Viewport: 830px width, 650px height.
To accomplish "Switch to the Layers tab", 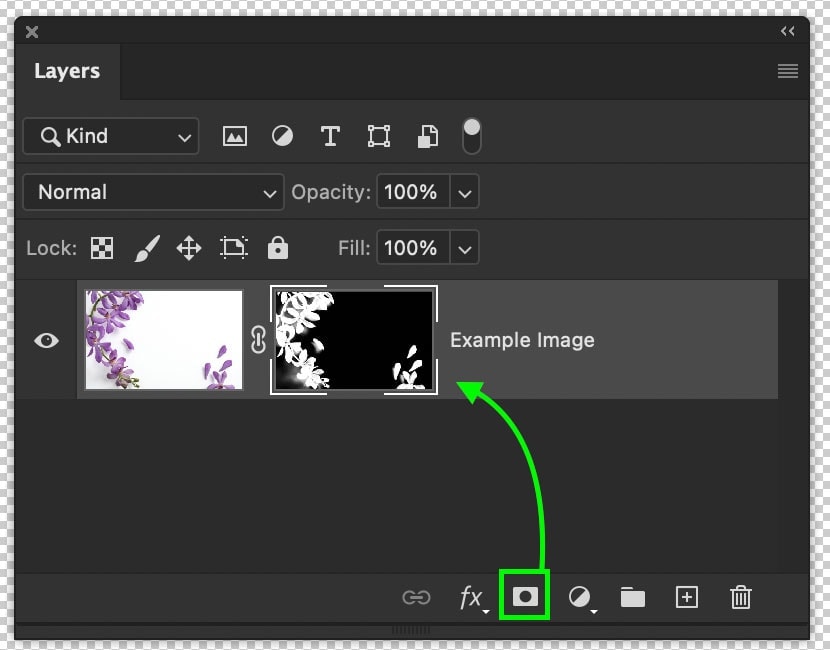I will tap(67, 71).
